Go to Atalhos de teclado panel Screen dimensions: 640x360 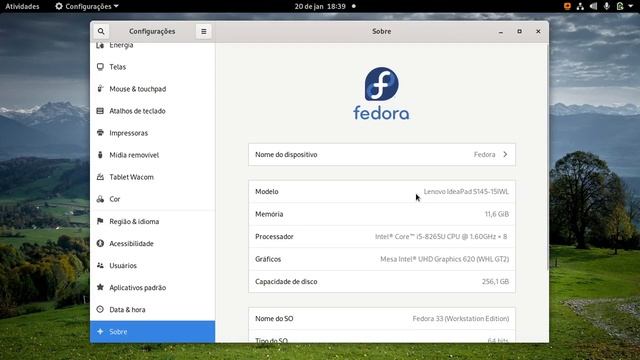click(x=152, y=111)
